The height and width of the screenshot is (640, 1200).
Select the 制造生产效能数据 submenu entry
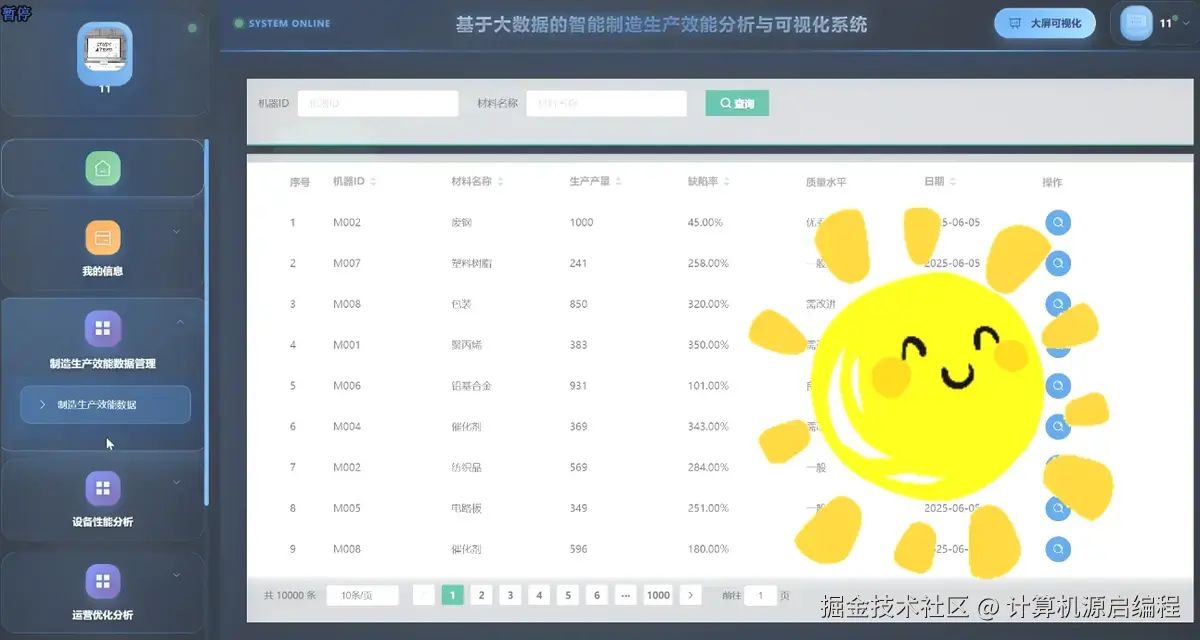point(110,405)
